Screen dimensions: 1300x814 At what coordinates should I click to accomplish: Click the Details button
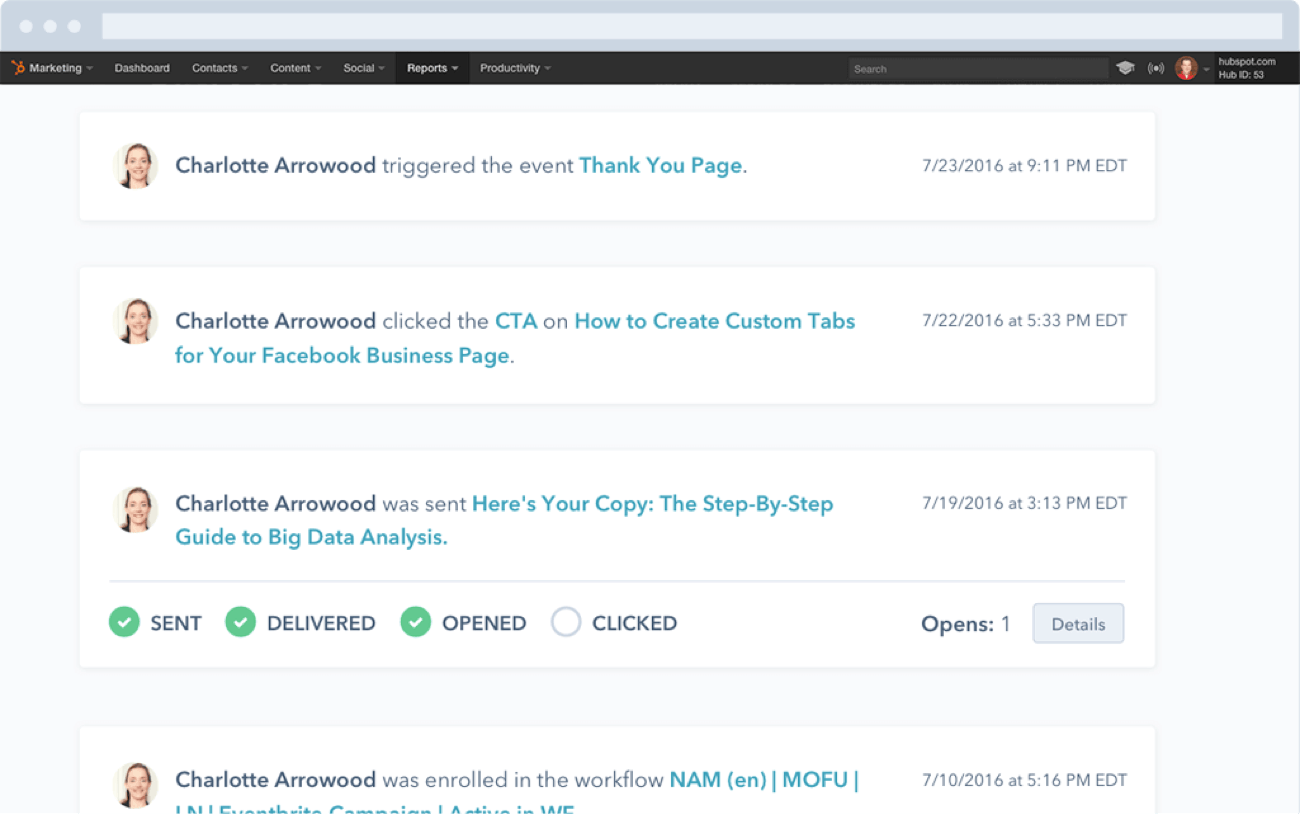pyautogui.click(x=1078, y=623)
